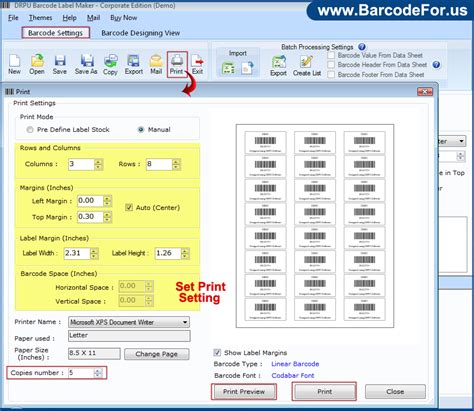Adjust the Rows spinner arrows
The width and height of the screenshot is (474, 411).
(176, 164)
